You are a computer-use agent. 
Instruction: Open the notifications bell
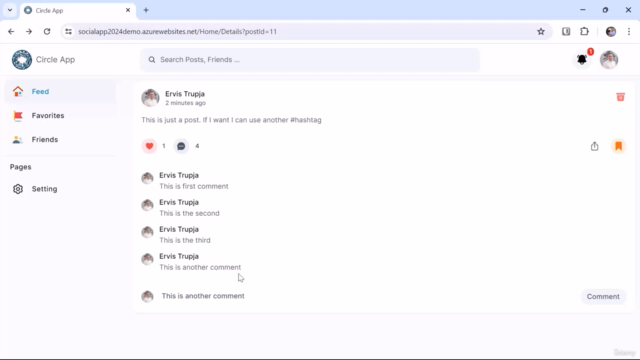pyautogui.click(x=582, y=60)
